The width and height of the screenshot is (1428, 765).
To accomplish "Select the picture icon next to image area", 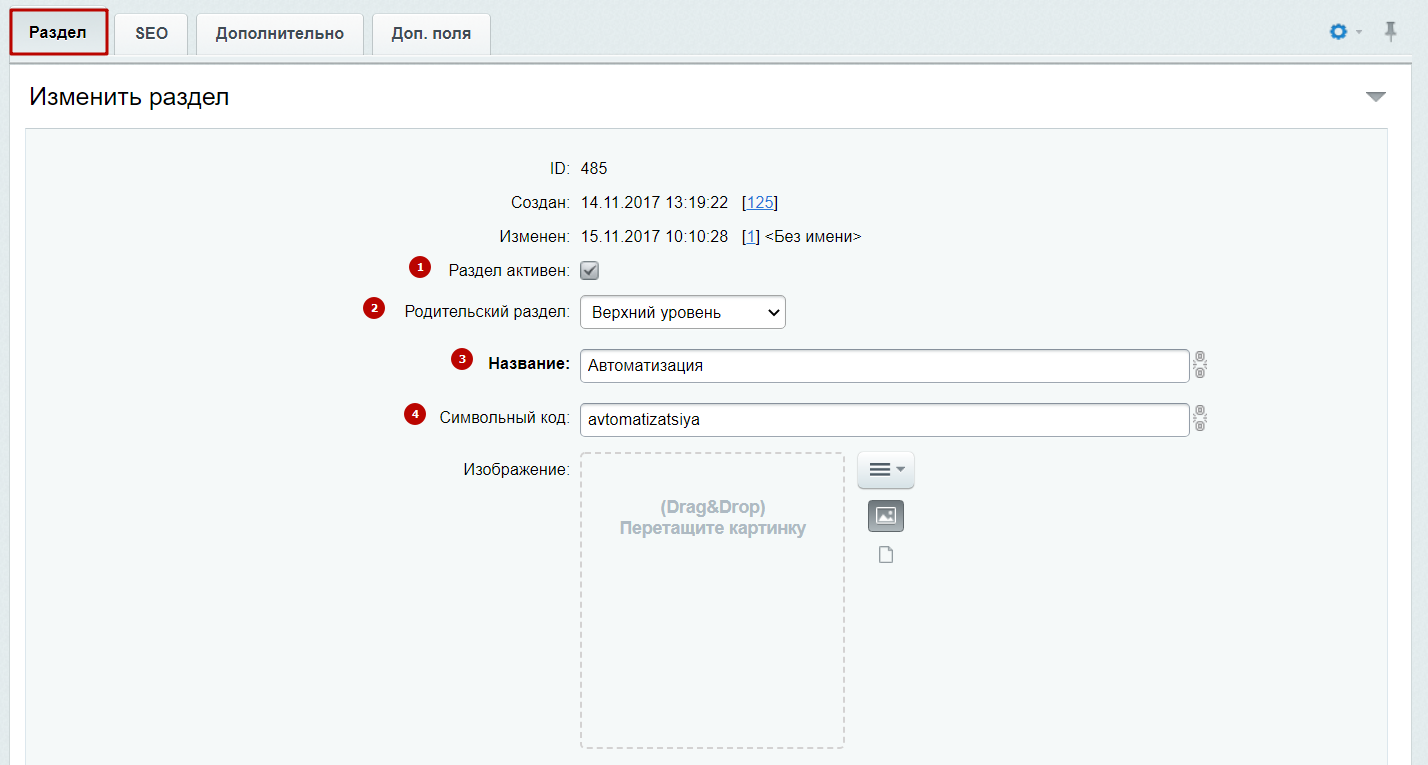I will [886, 516].
